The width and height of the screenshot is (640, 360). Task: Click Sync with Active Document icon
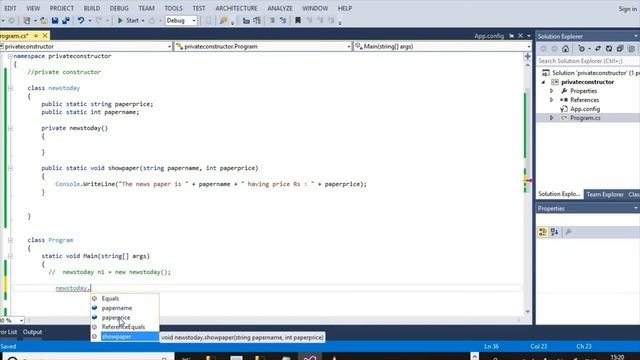(x=598, y=49)
